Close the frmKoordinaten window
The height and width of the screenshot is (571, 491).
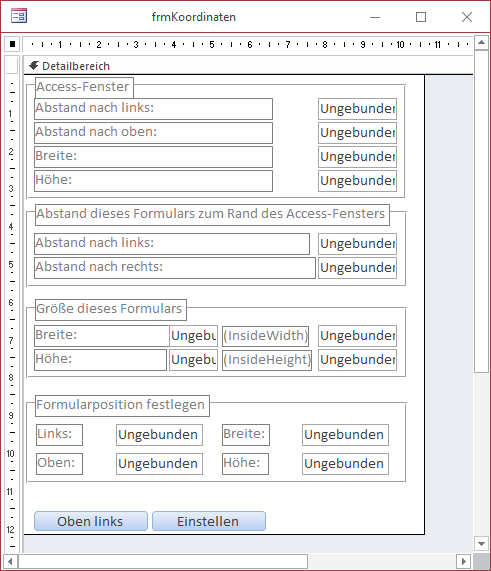click(x=467, y=17)
